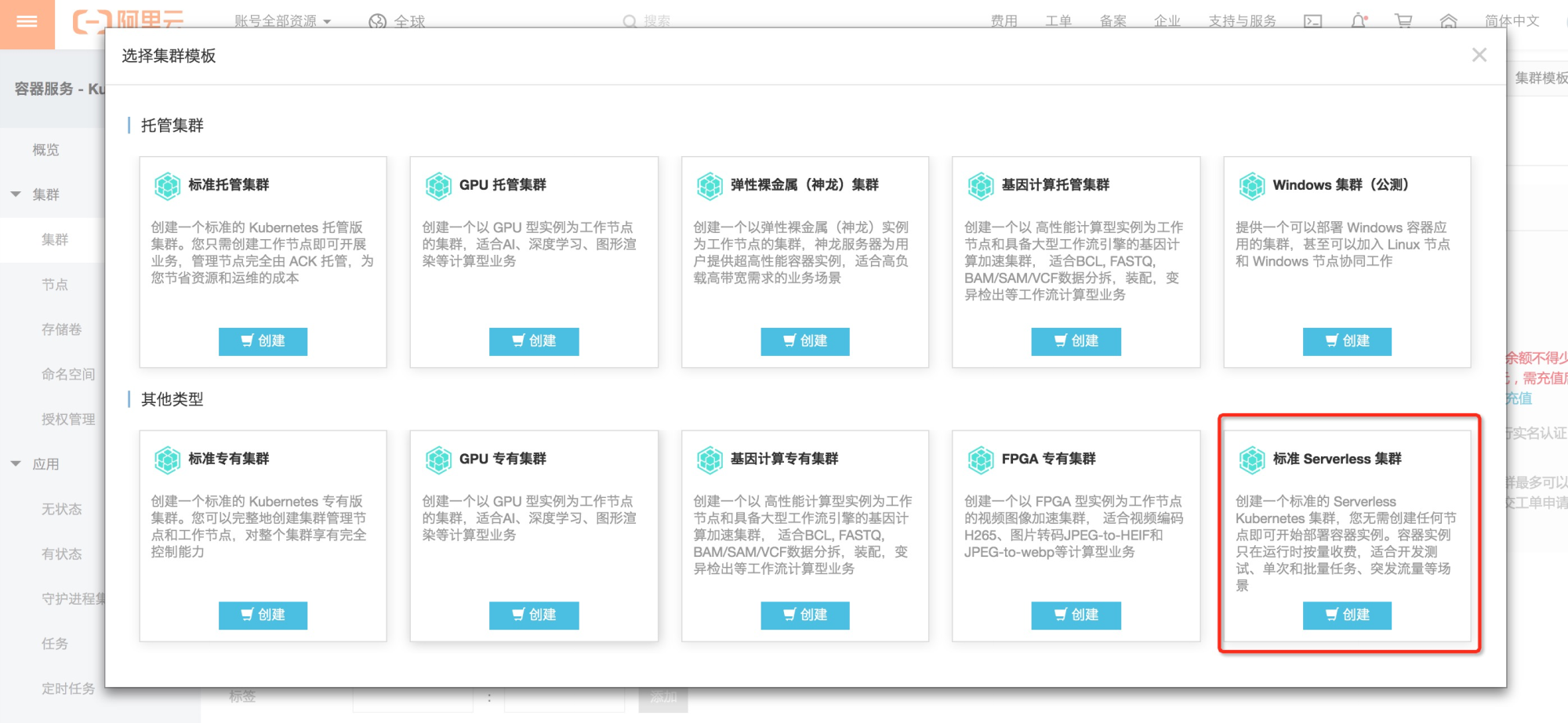Screen dimensions: 1568x723
Task: Open 定时任务 in the sidebar
Action: pos(68,689)
